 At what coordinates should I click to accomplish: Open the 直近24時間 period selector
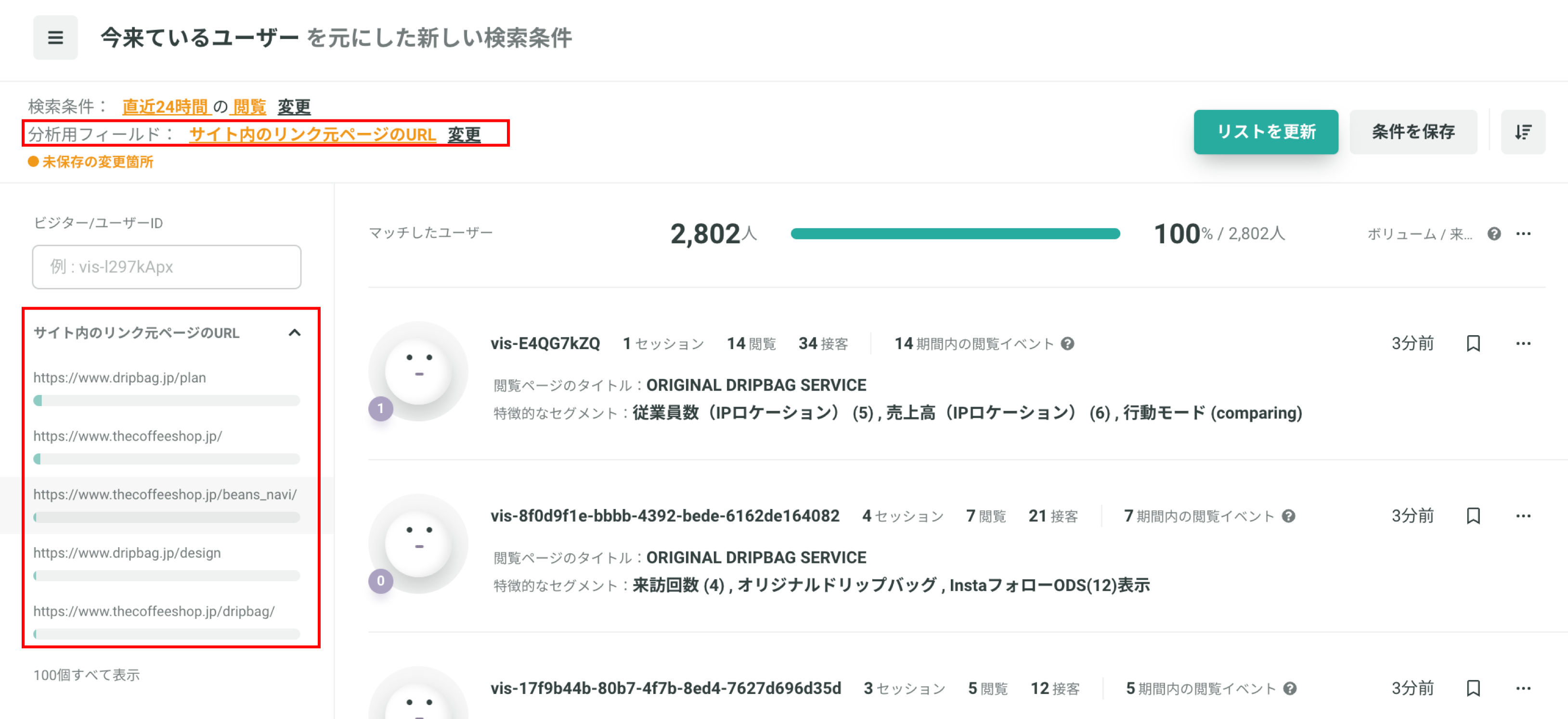coord(166,106)
